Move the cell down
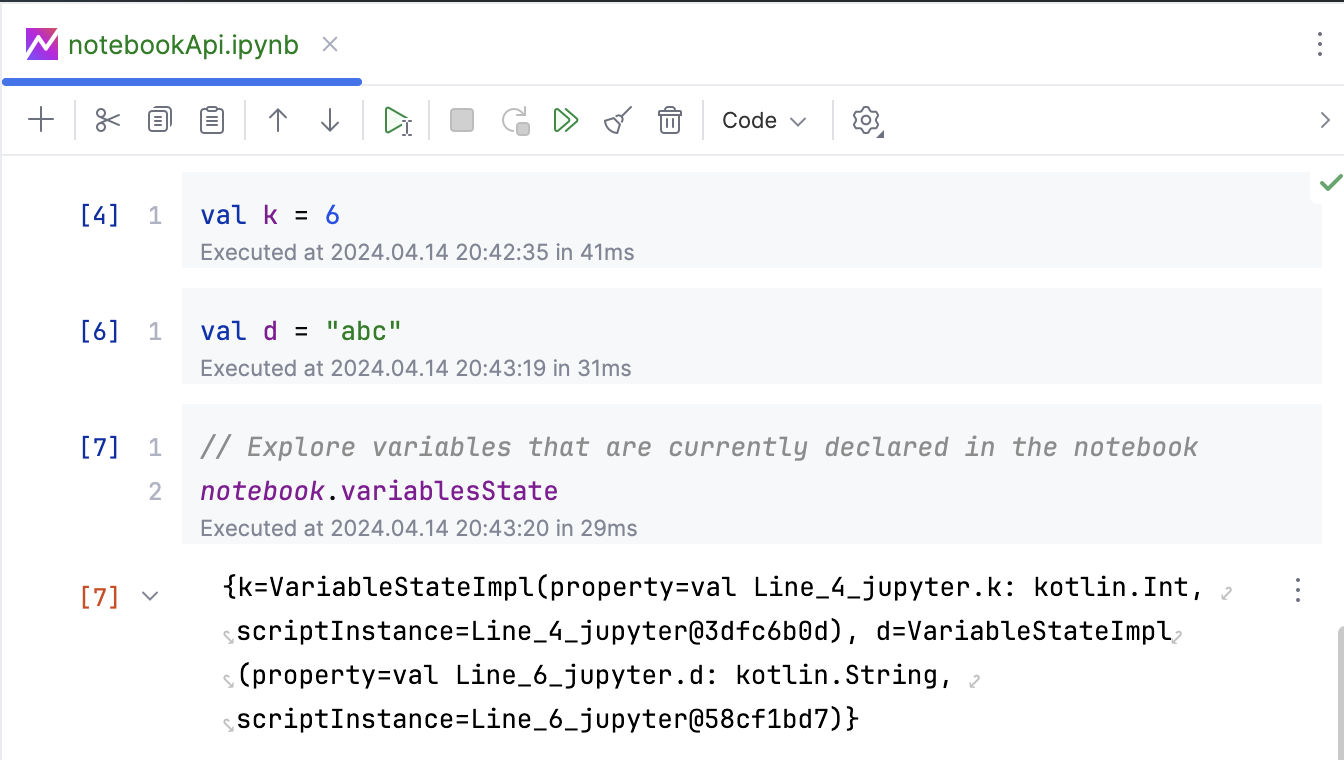Screen dimensions: 1344x760 329,120
